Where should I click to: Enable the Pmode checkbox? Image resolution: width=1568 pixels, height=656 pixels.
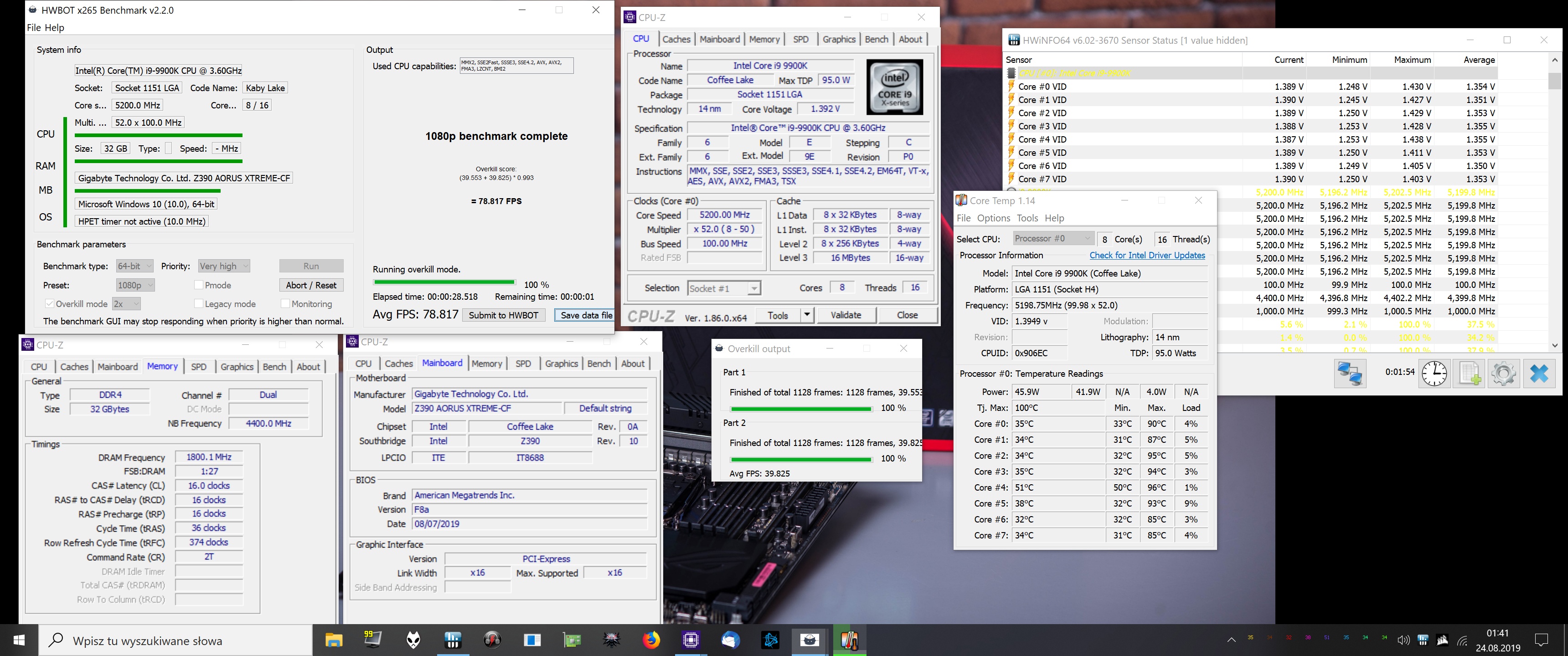click(x=198, y=285)
